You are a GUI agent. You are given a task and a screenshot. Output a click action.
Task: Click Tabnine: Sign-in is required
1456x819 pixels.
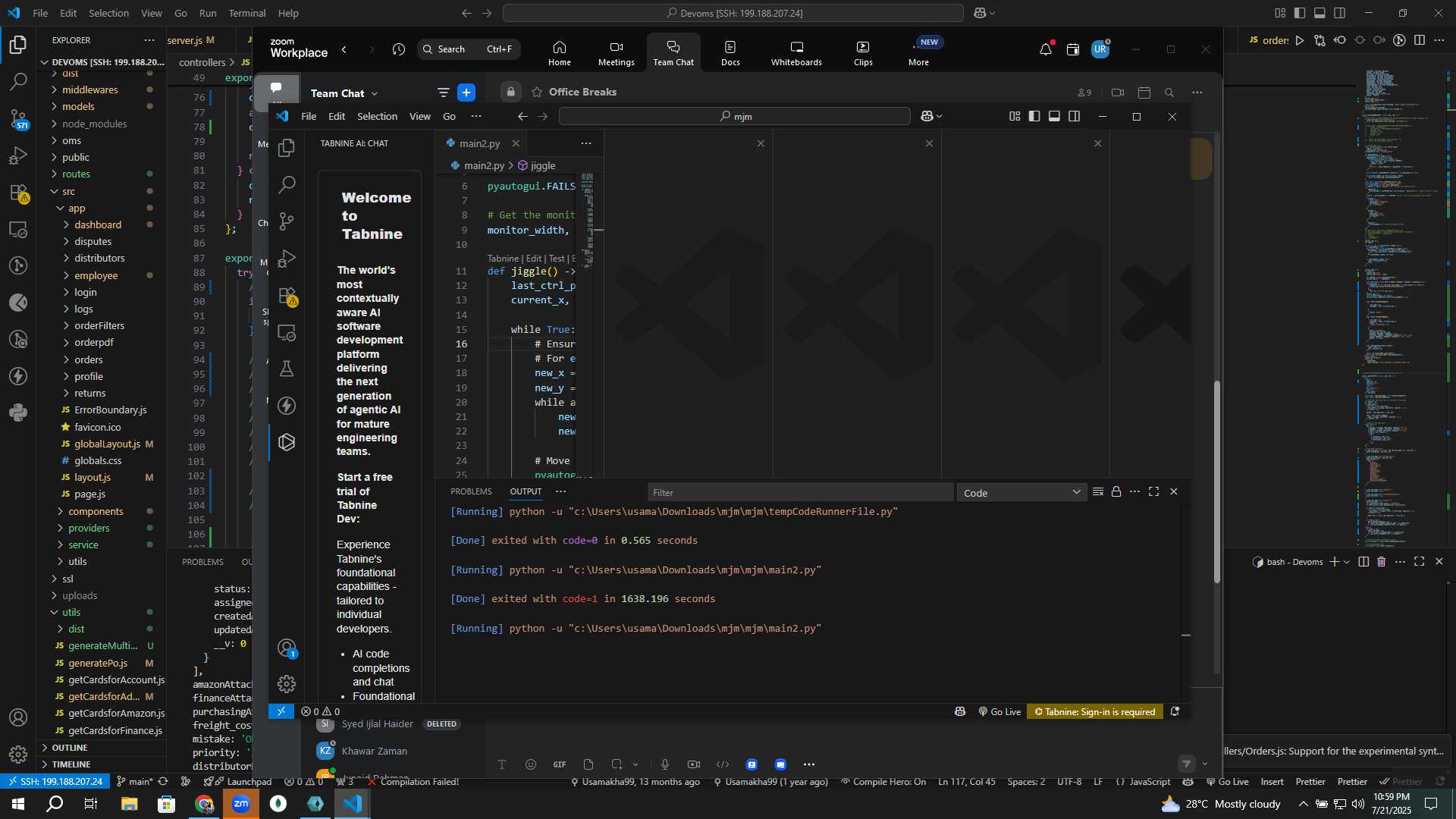(1095, 711)
